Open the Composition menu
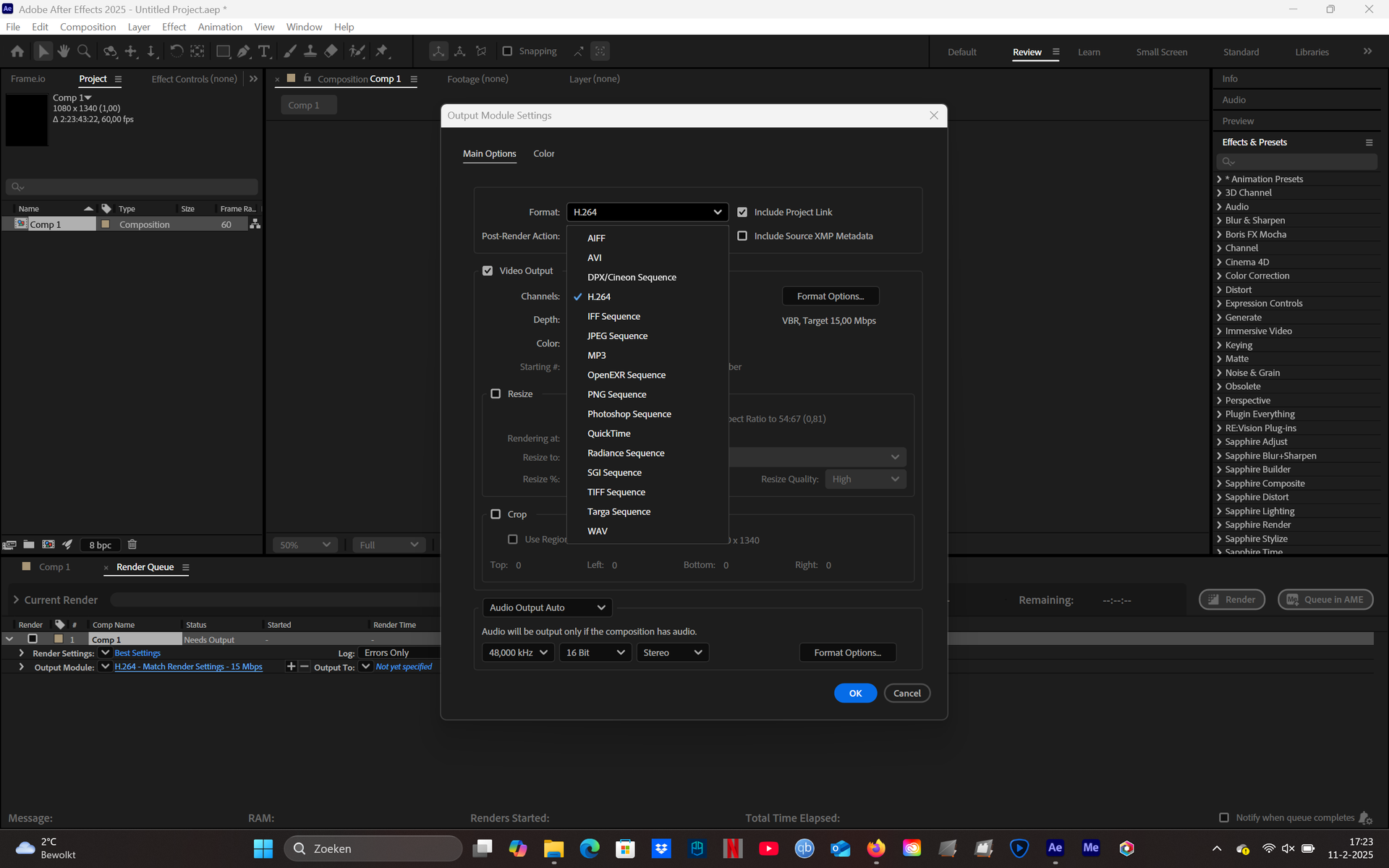 [88, 27]
